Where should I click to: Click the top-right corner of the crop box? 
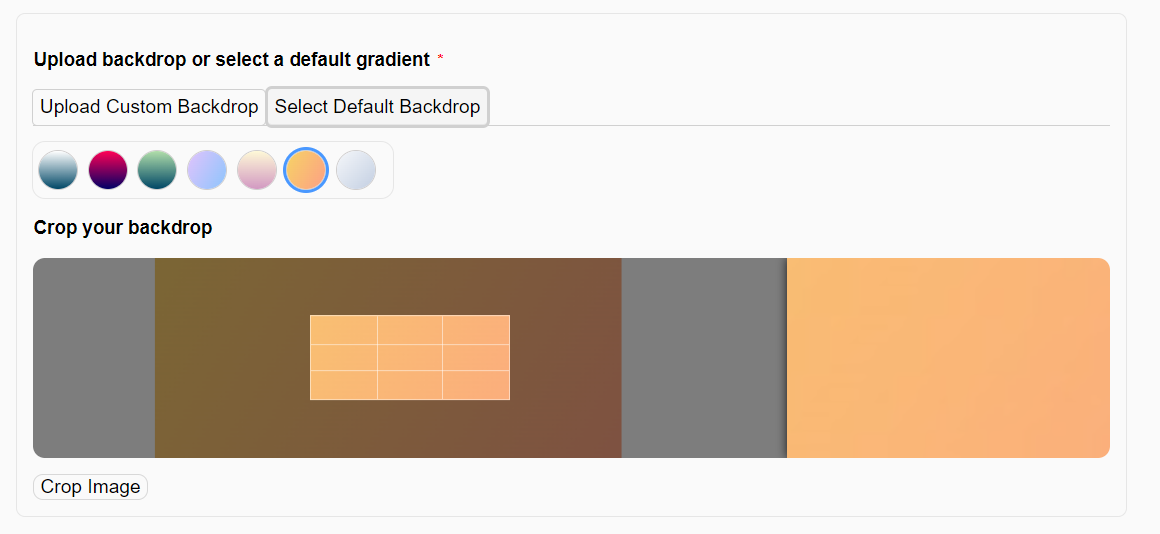[510, 316]
